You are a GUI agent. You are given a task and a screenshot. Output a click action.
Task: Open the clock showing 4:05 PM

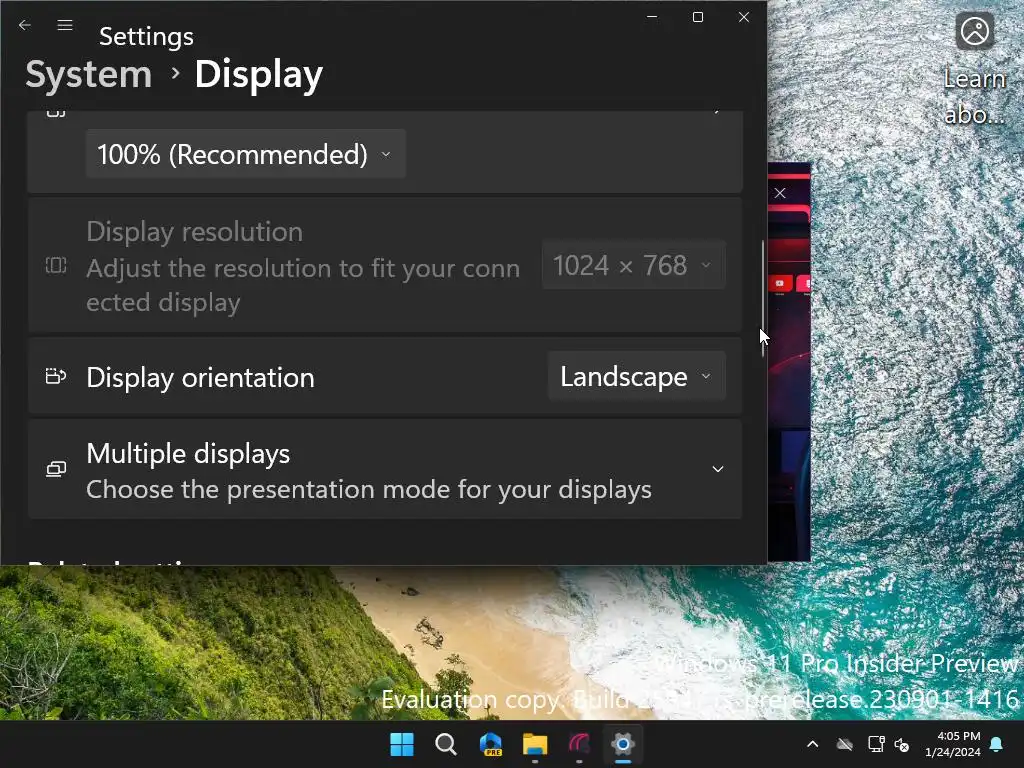click(953, 744)
